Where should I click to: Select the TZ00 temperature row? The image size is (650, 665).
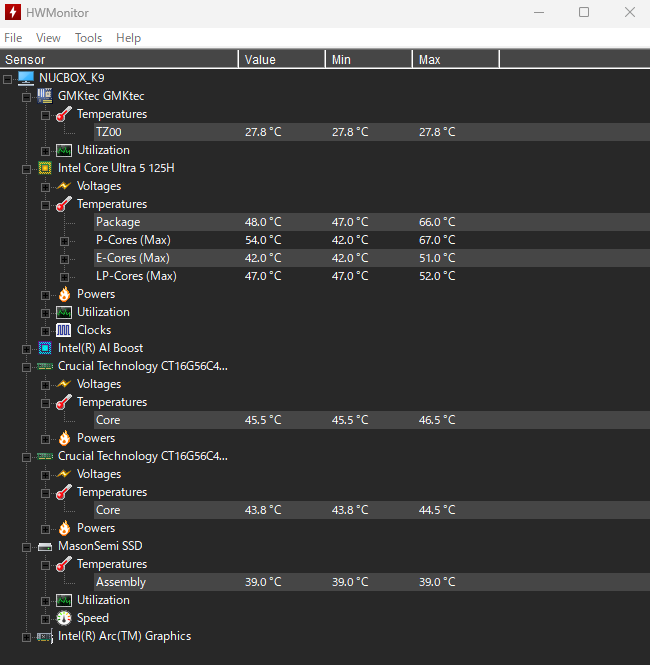(109, 132)
